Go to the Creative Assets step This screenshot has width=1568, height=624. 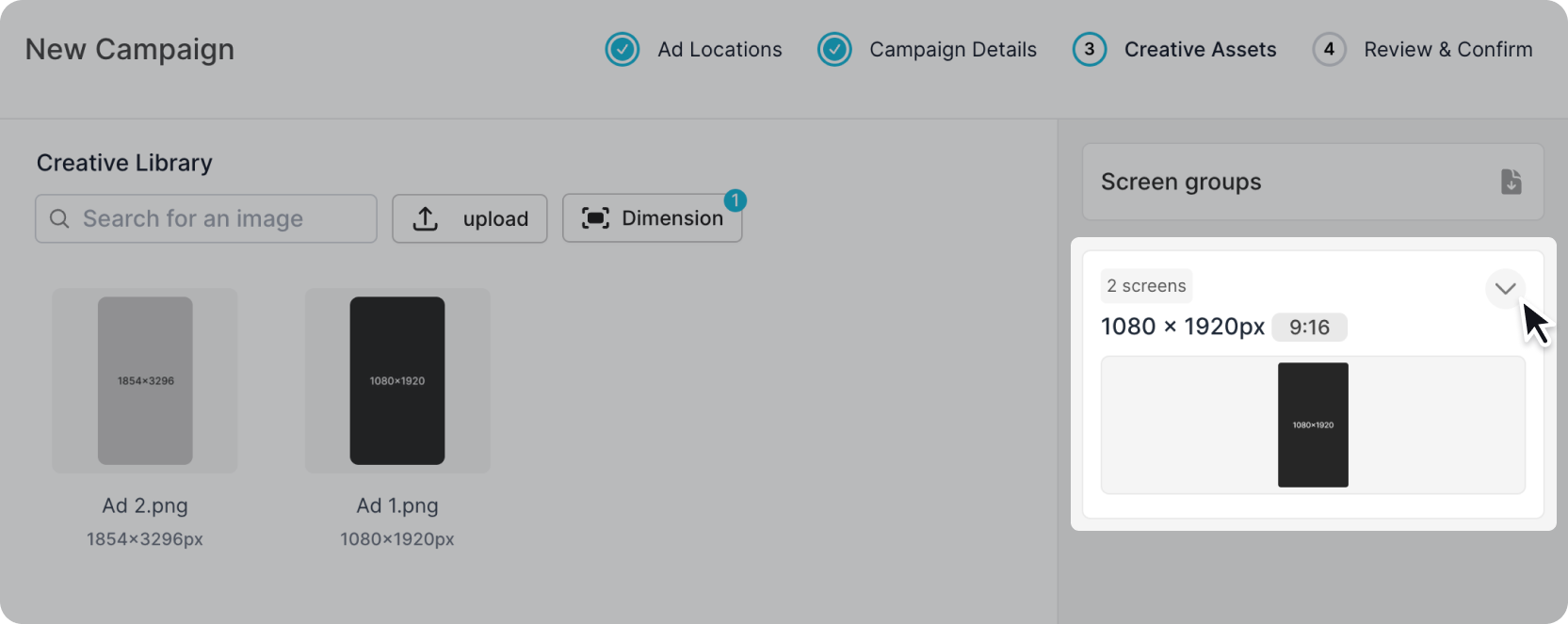[x=1200, y=49]
